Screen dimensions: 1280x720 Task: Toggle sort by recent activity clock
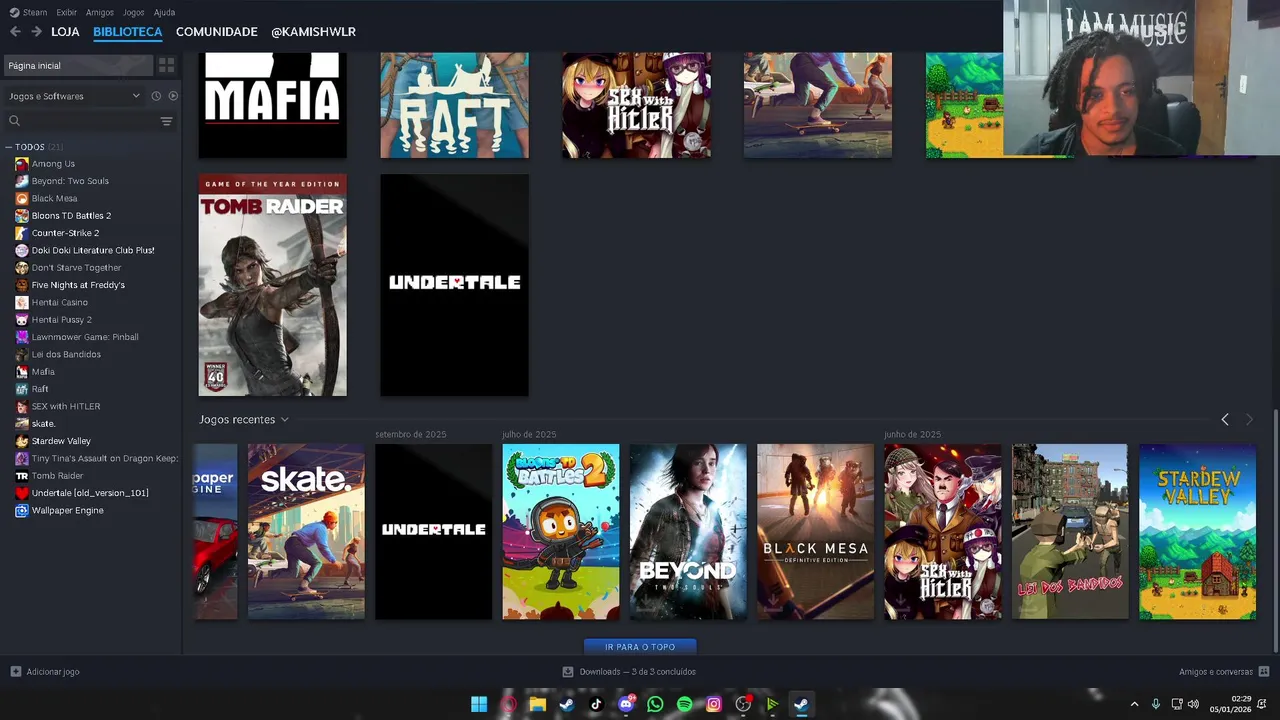pyautogui.click(x=156, y=96)
